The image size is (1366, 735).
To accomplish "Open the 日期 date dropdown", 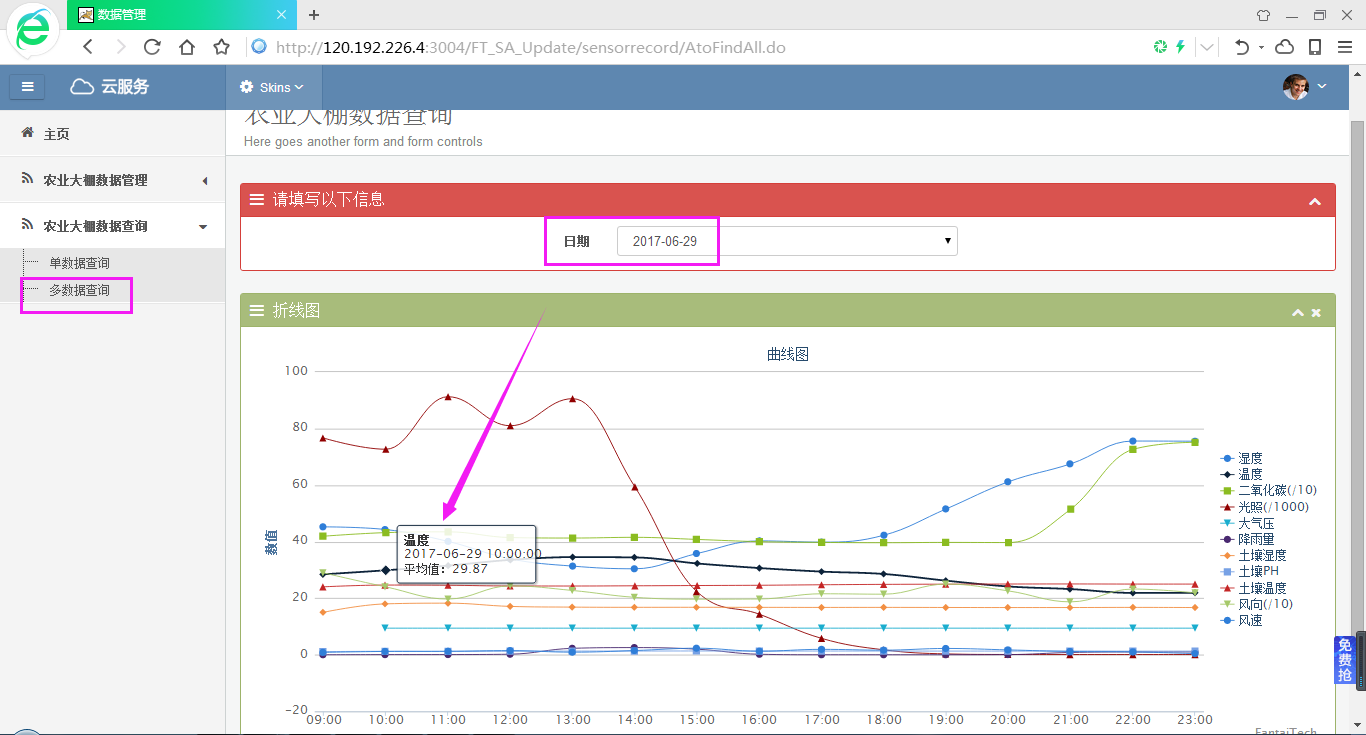I will pos(787,241).
